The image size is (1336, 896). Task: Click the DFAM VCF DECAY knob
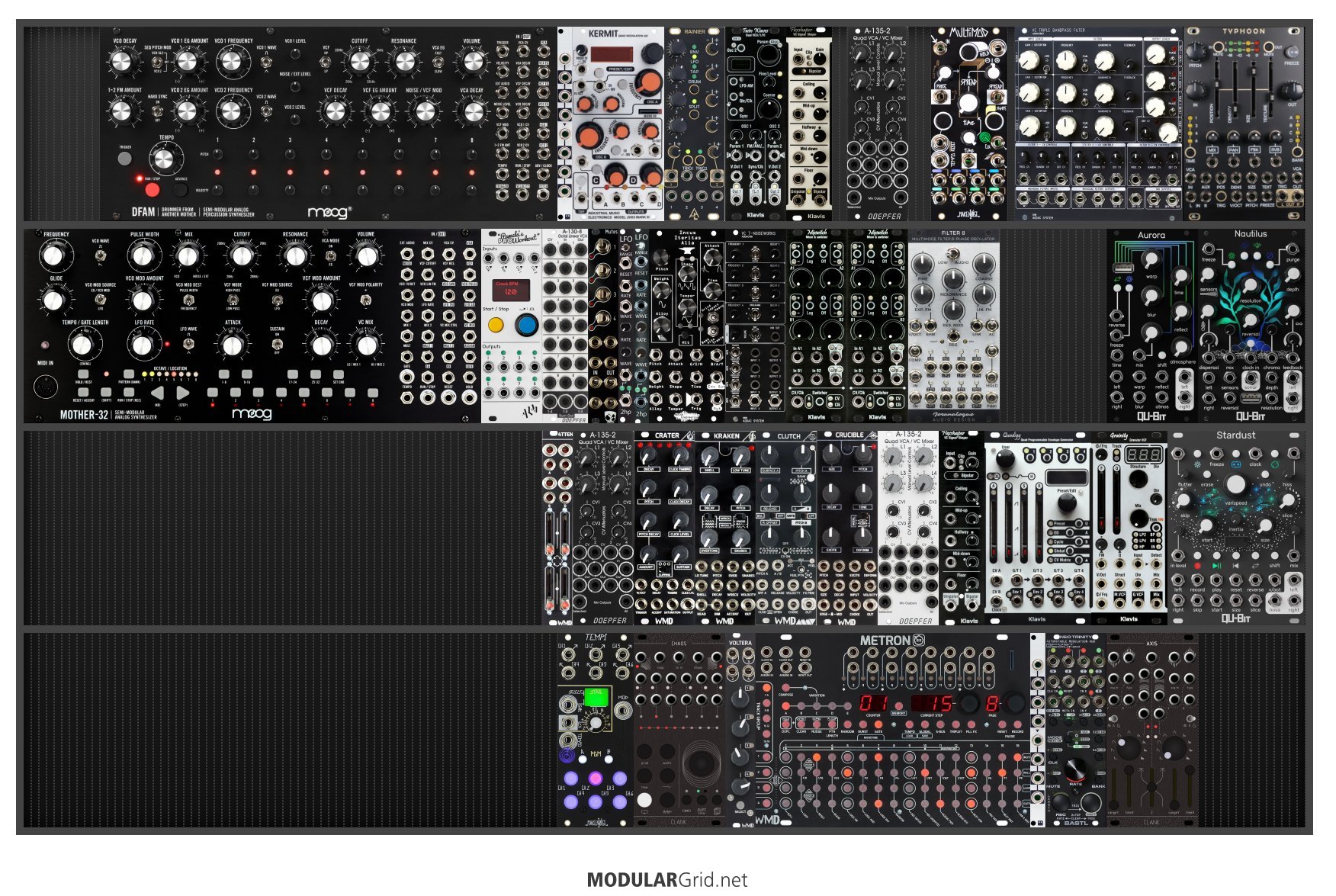[335, 111]
